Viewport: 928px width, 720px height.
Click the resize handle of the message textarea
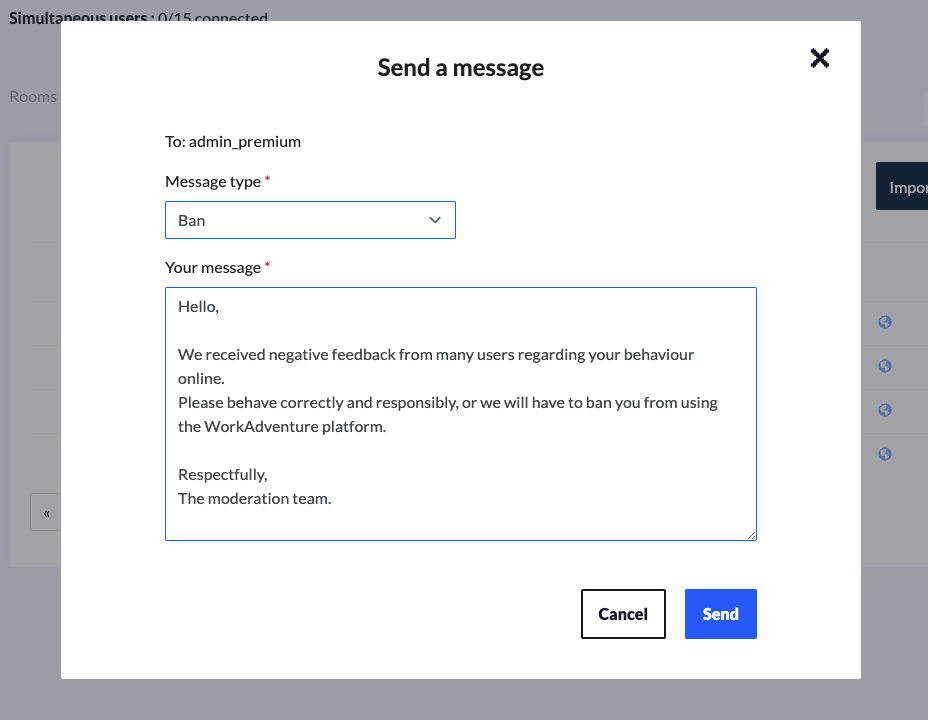[x=752, y=534]
